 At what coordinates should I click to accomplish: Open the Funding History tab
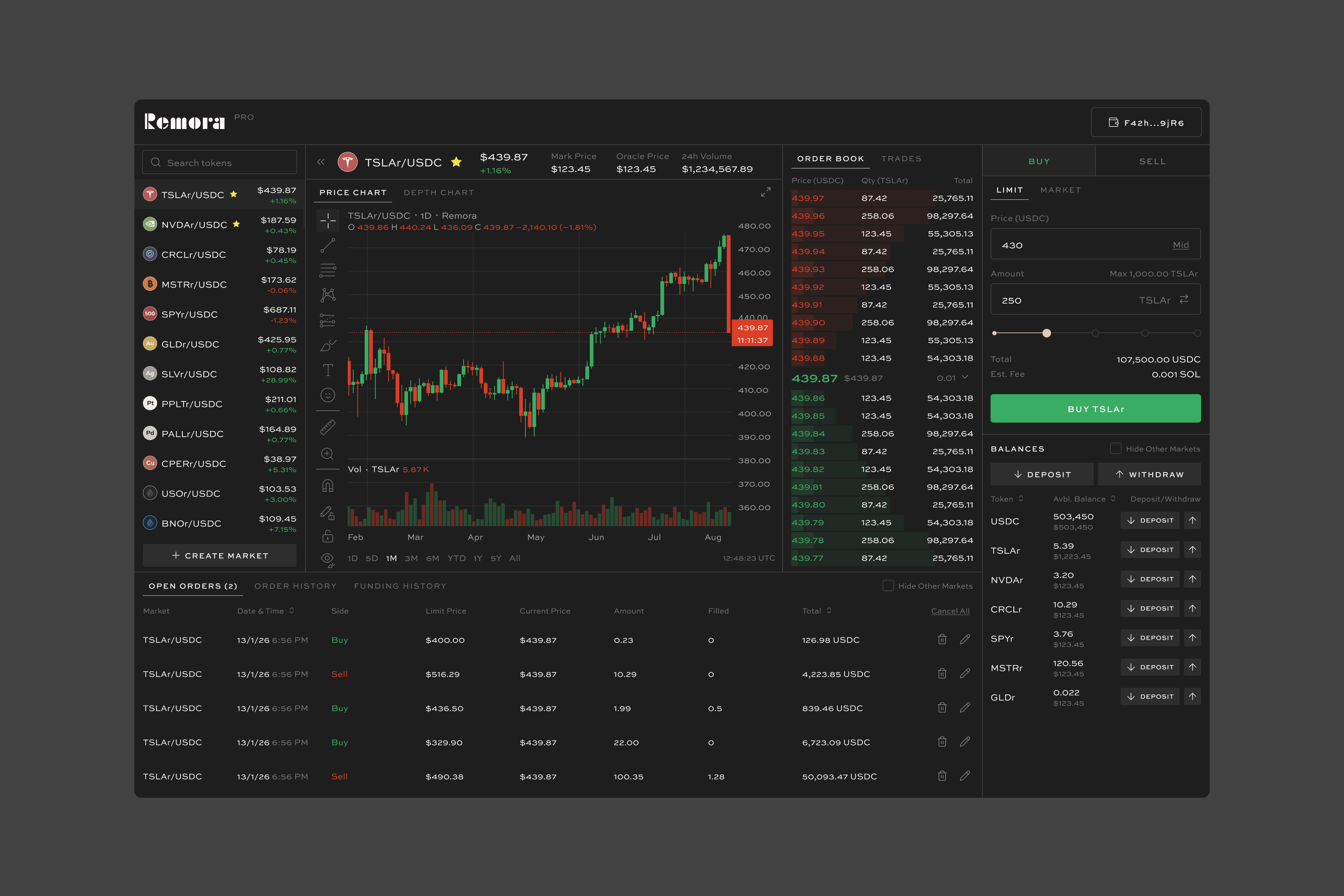coord(400,586)
